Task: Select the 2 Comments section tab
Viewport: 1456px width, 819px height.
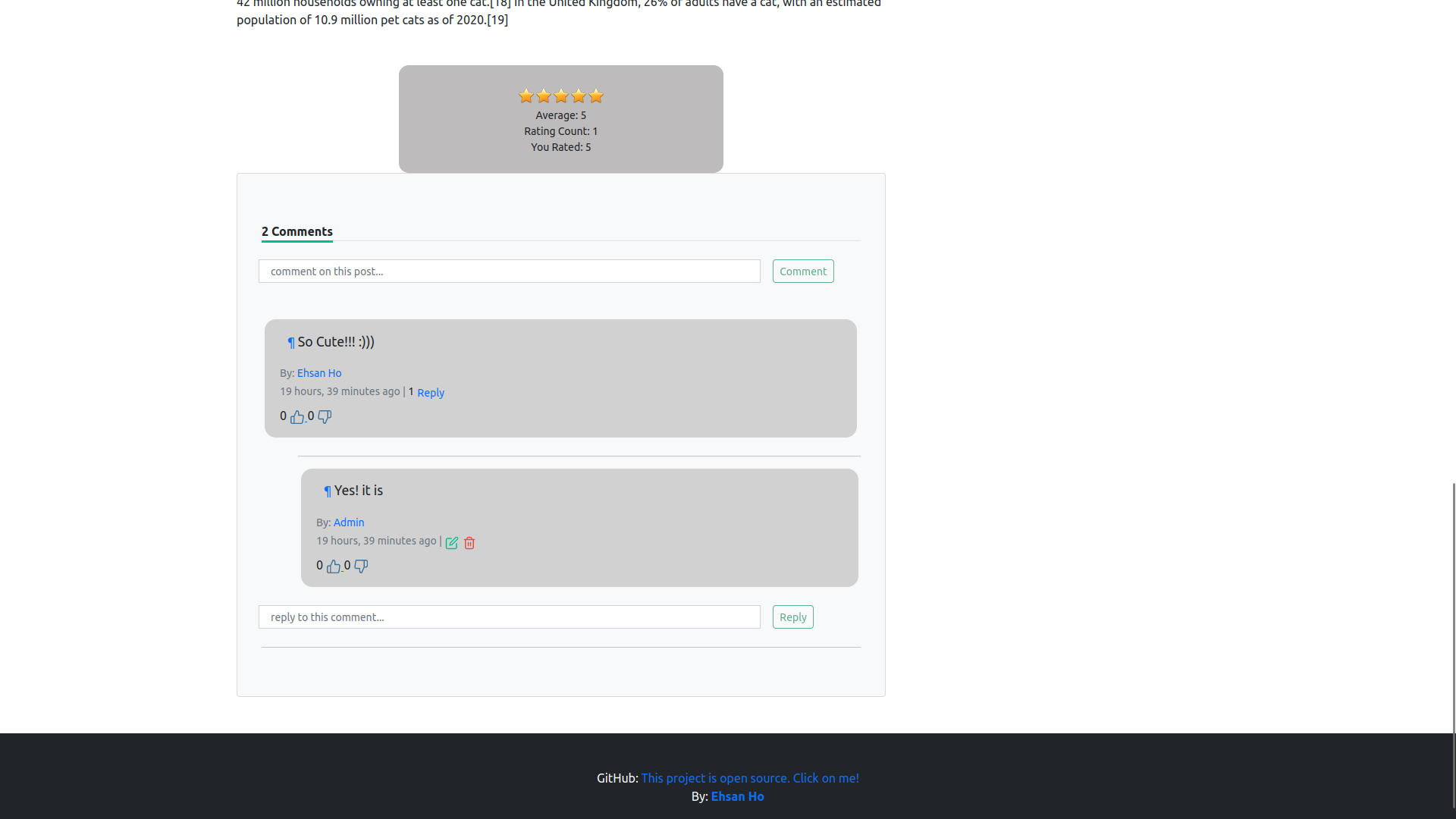Action: point(297,231)
